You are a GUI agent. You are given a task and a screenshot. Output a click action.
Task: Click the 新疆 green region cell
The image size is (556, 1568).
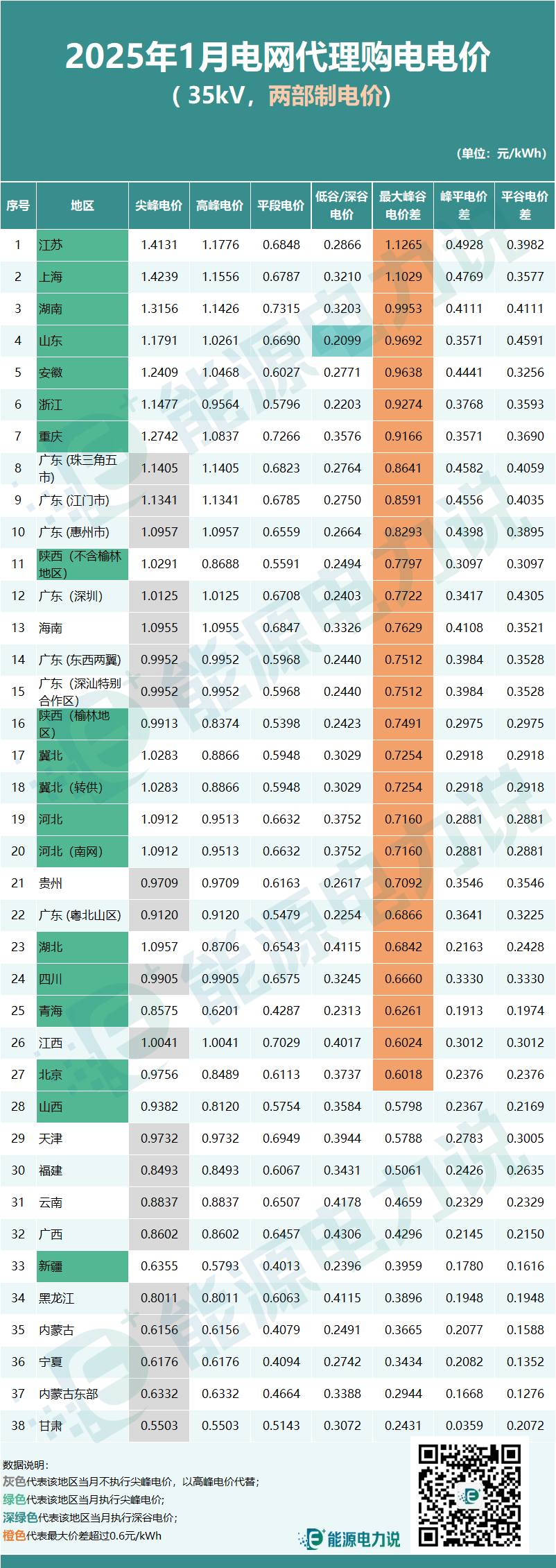(82, 1266)
